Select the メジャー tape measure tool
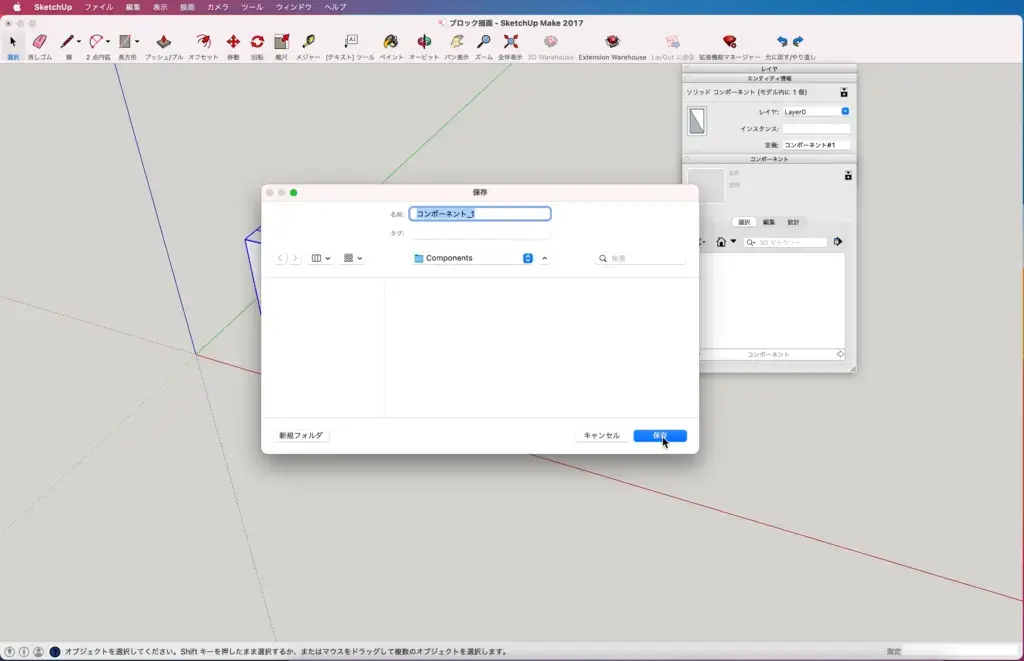The image size is (1024, 661). pos(308,42)
